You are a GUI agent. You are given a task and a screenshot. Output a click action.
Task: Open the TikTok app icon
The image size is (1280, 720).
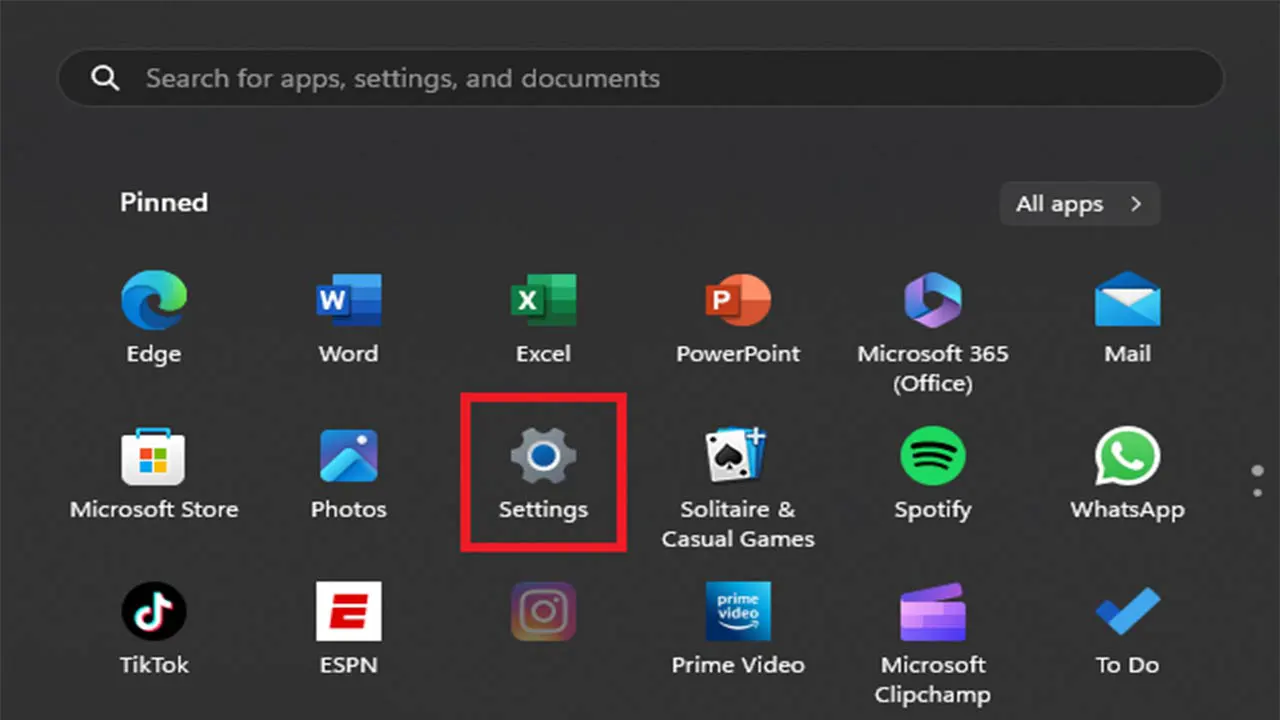coord(153,612)
